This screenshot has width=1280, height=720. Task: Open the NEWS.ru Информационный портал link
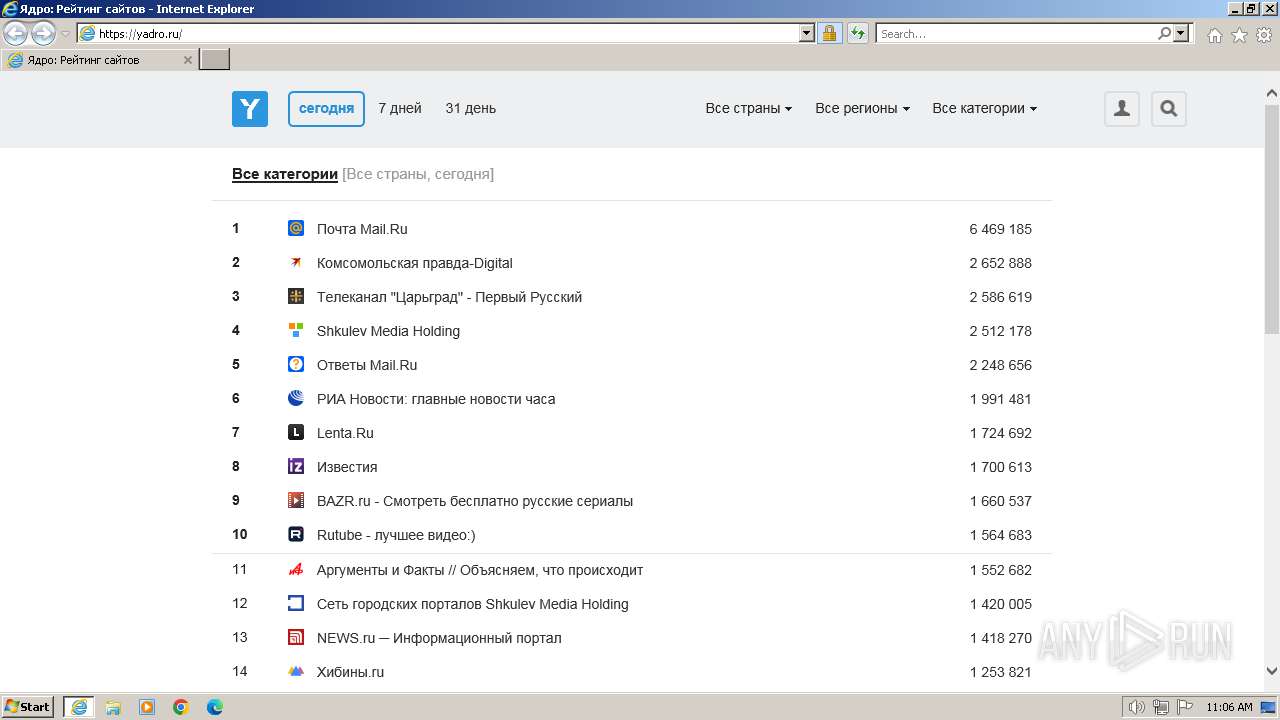[x=439, y=638]
